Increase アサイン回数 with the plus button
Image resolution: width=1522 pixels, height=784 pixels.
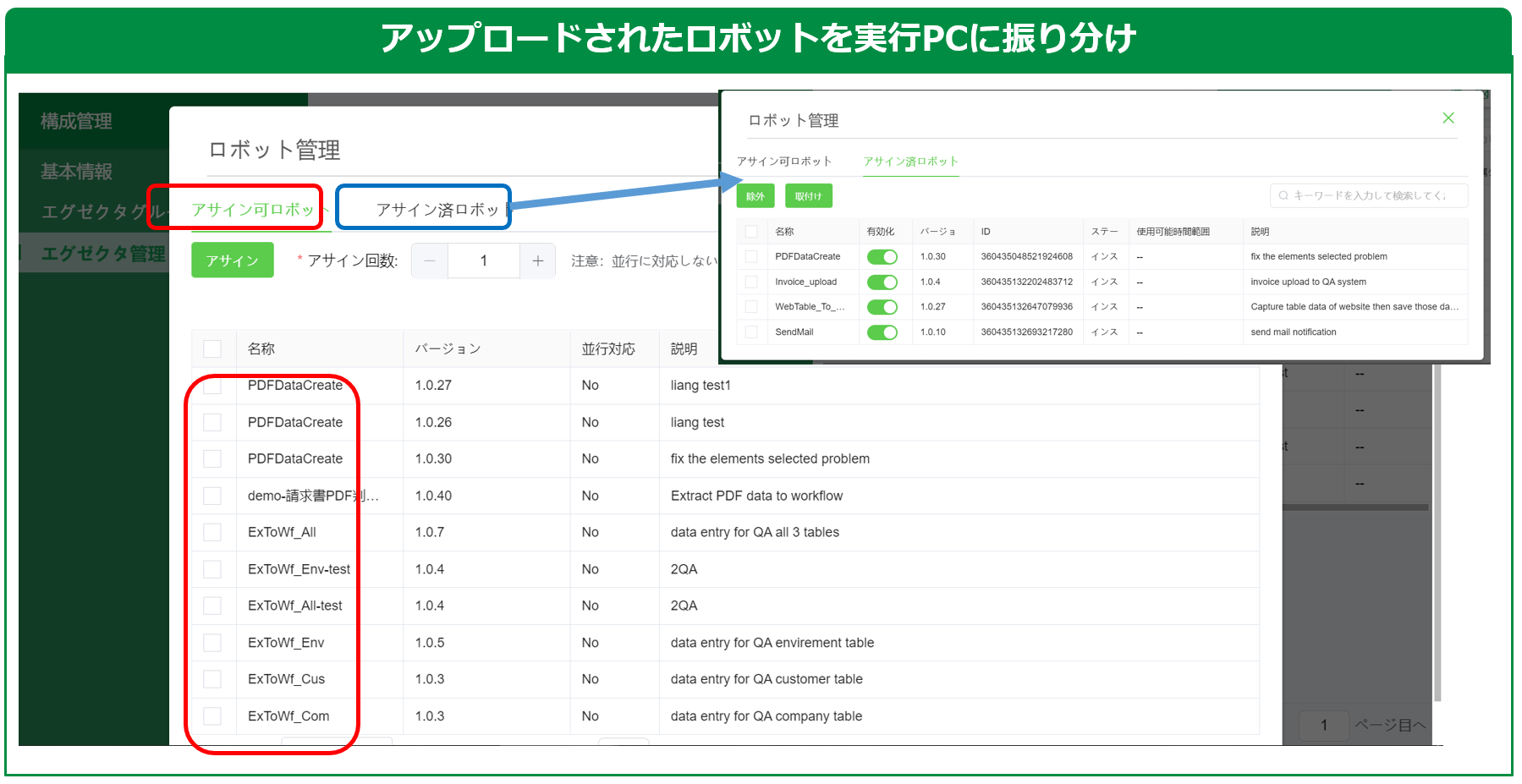tap(537, 260)
